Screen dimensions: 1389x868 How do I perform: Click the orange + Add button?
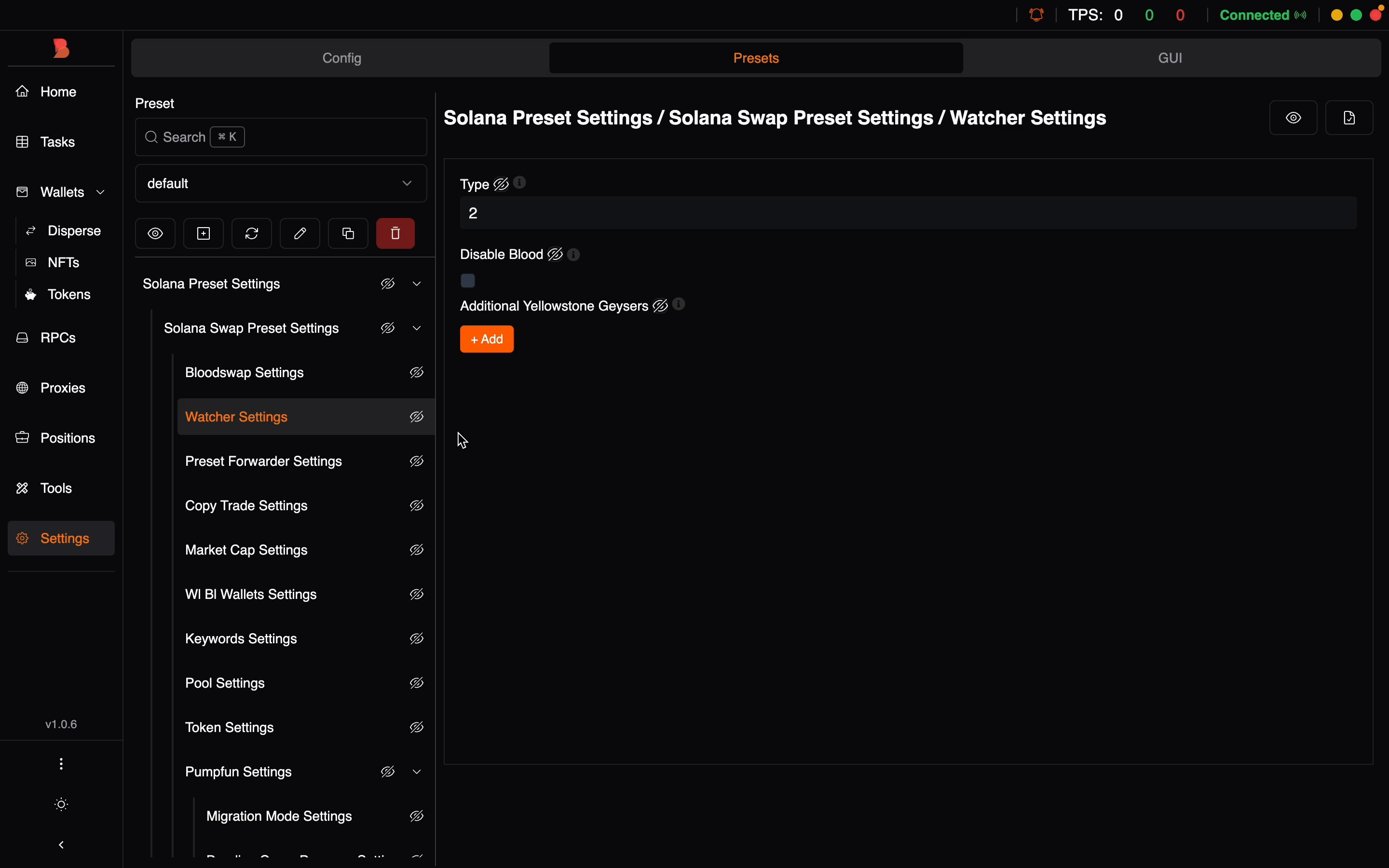coord(487,339)
